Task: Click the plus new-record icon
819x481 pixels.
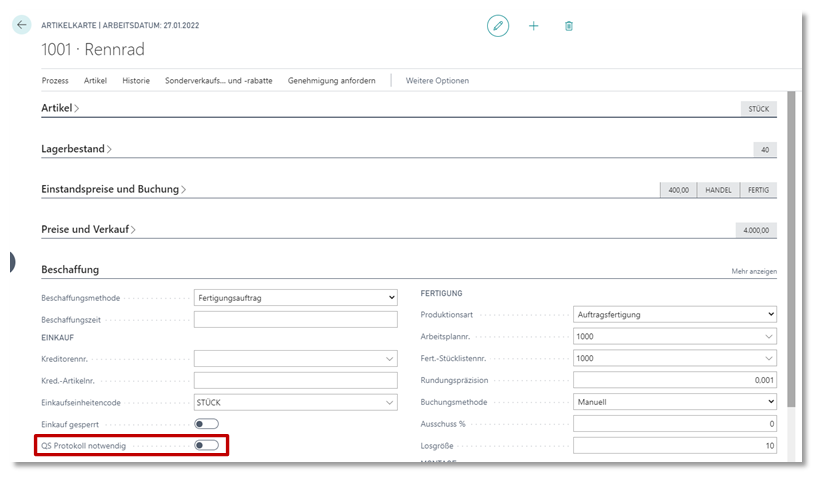Action: coord(533,26)
